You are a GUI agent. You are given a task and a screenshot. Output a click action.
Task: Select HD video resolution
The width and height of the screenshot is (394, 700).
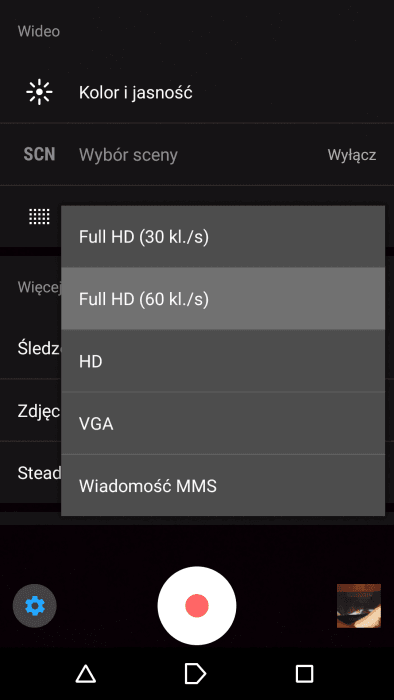click(223, 361)
